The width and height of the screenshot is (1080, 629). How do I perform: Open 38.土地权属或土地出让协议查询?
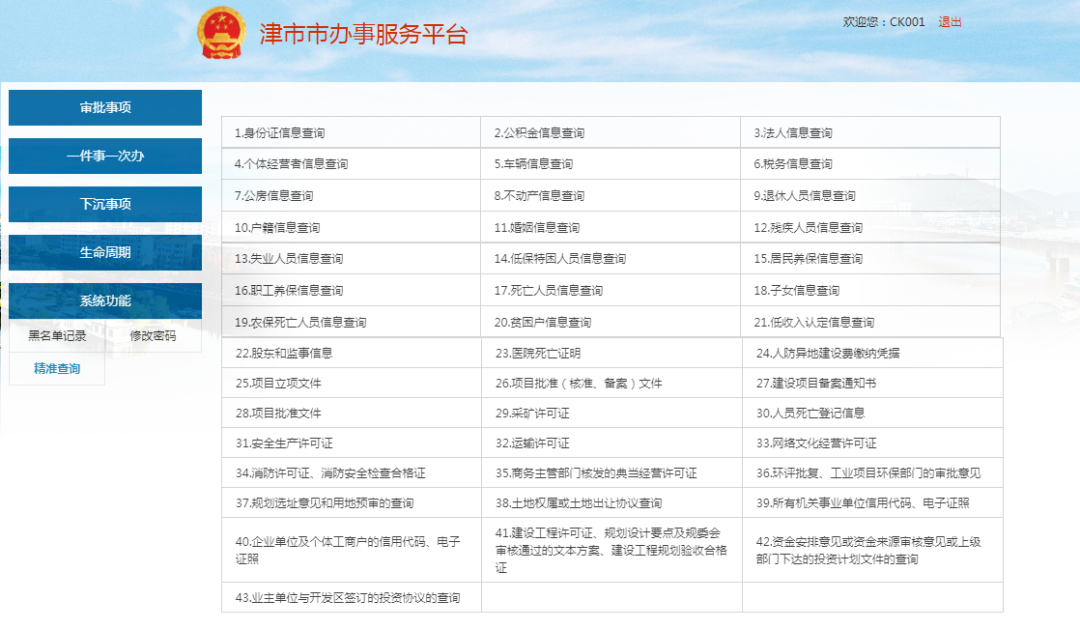[579, 503]
